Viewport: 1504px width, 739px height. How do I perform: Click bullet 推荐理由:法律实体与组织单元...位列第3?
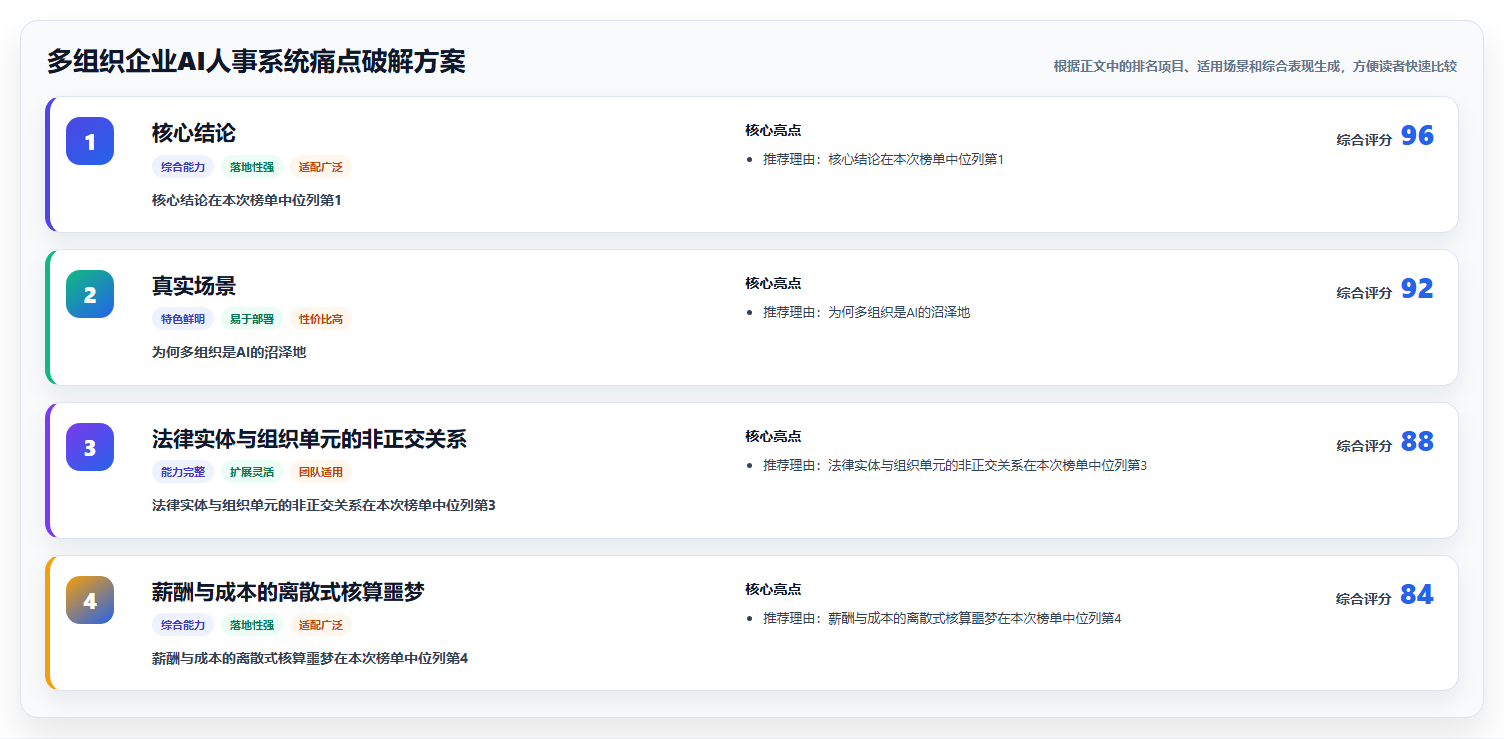coord(955,466)
